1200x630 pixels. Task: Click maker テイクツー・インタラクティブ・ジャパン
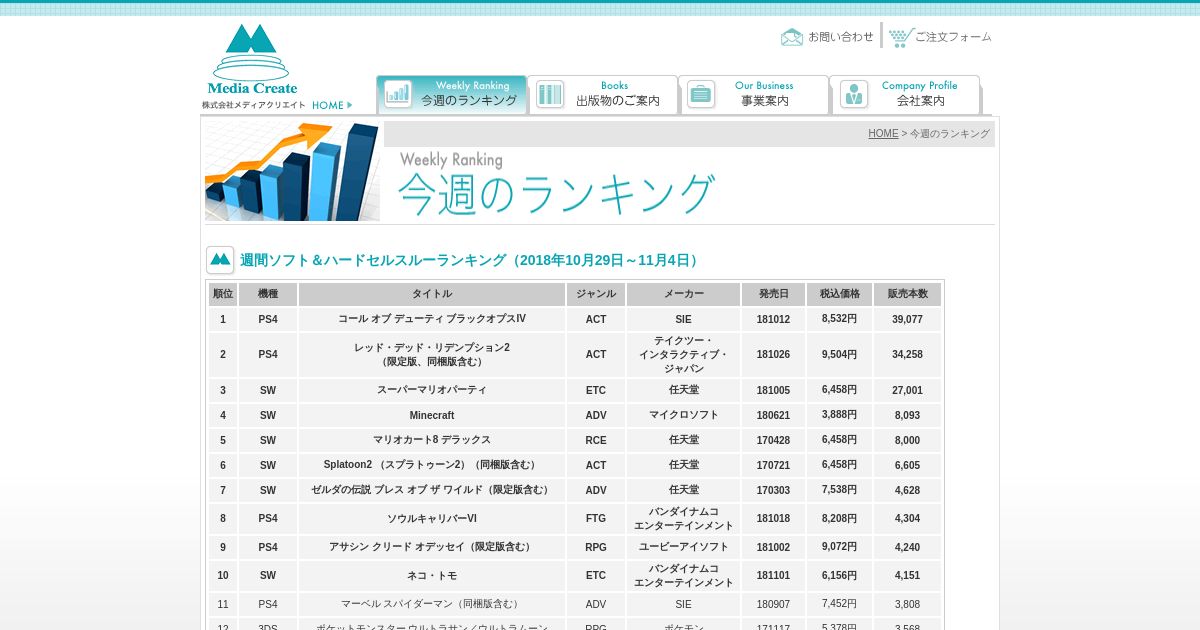click(x=684, y=354)
